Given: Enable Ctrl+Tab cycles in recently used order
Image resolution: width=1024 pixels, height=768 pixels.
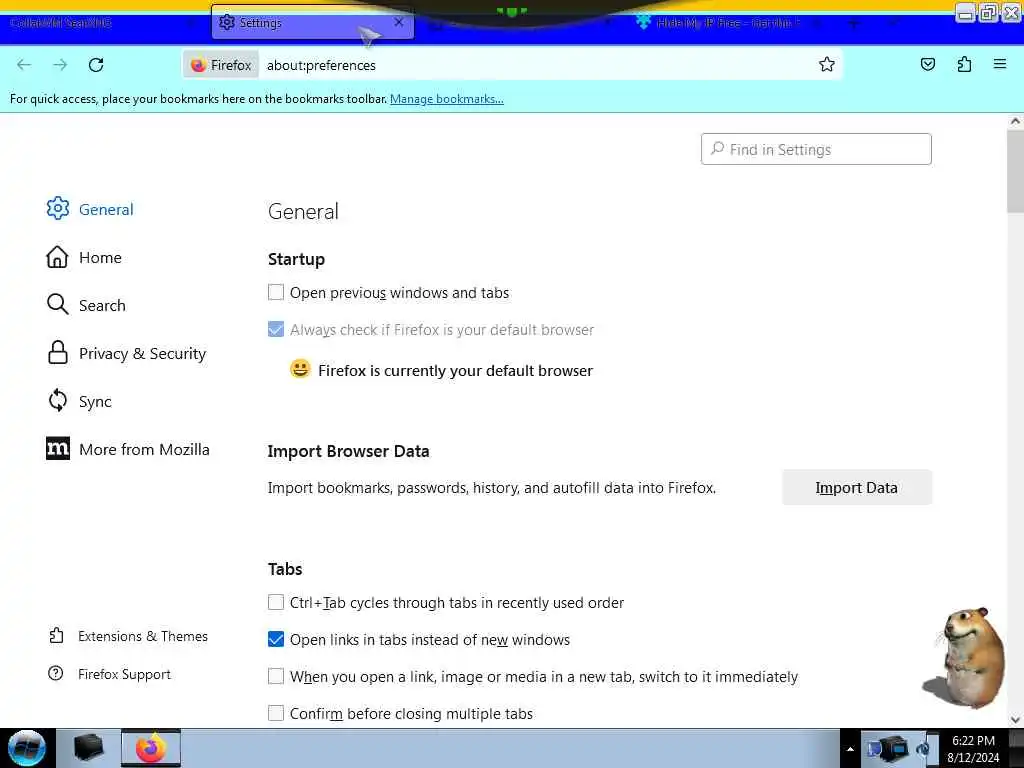Looking at the screenshot, I should (x=276, y=602).
